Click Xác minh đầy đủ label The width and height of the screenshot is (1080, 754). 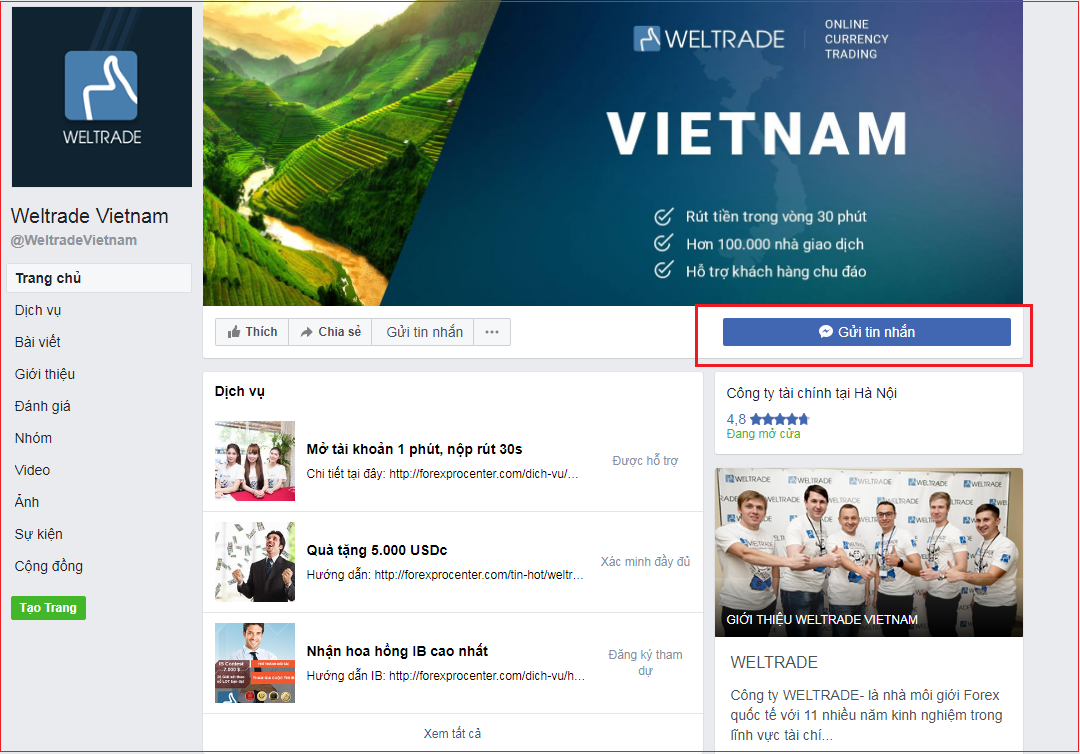coord(645,562)
